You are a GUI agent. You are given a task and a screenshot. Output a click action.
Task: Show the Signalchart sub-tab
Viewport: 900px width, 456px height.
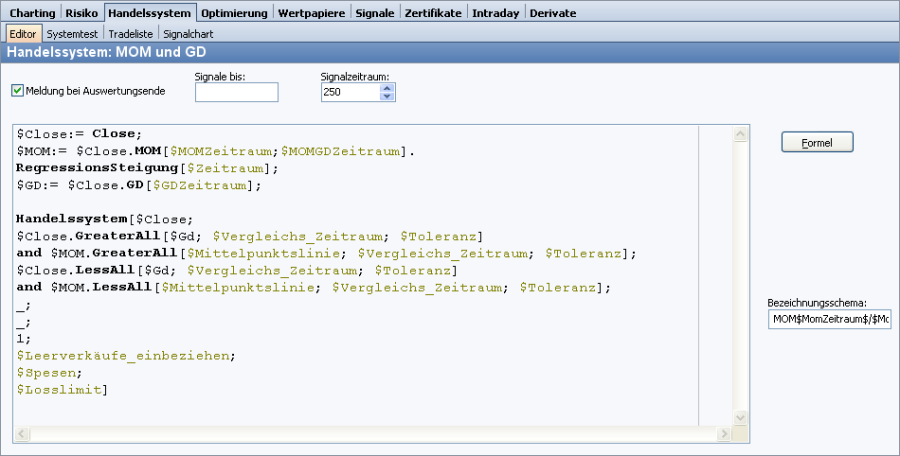[x=188, y=34]
